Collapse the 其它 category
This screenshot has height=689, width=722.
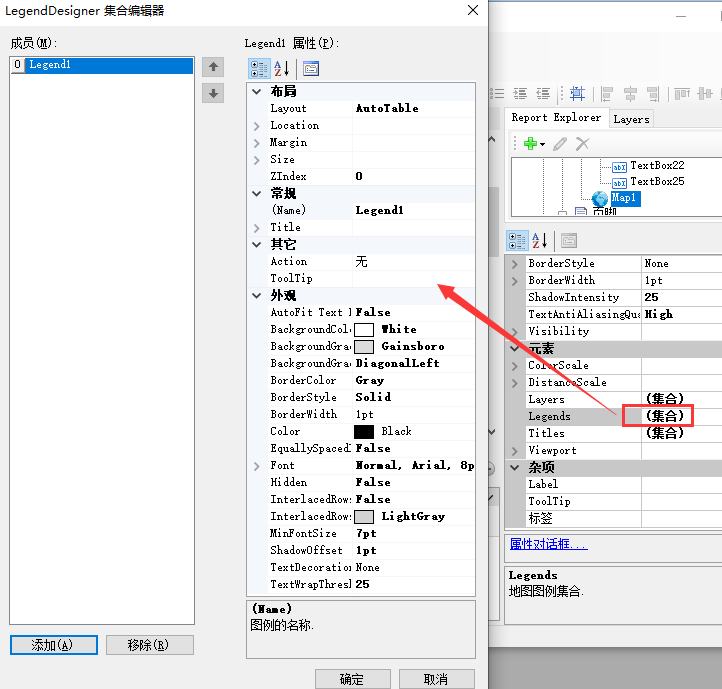256,245
